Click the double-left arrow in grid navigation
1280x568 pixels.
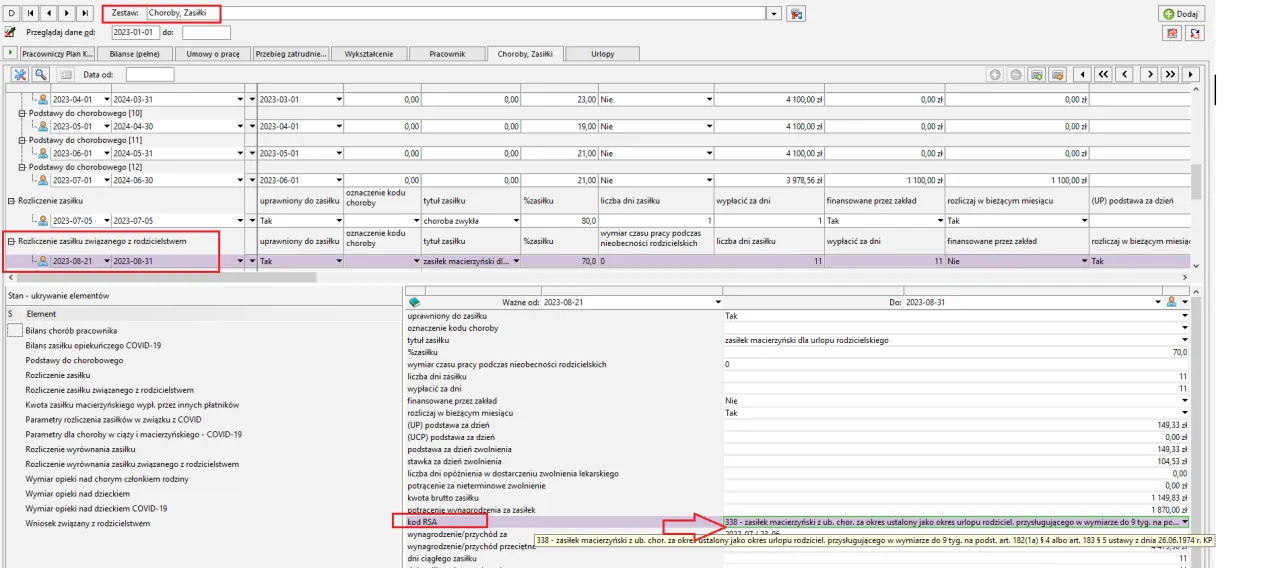point(1102,74)
